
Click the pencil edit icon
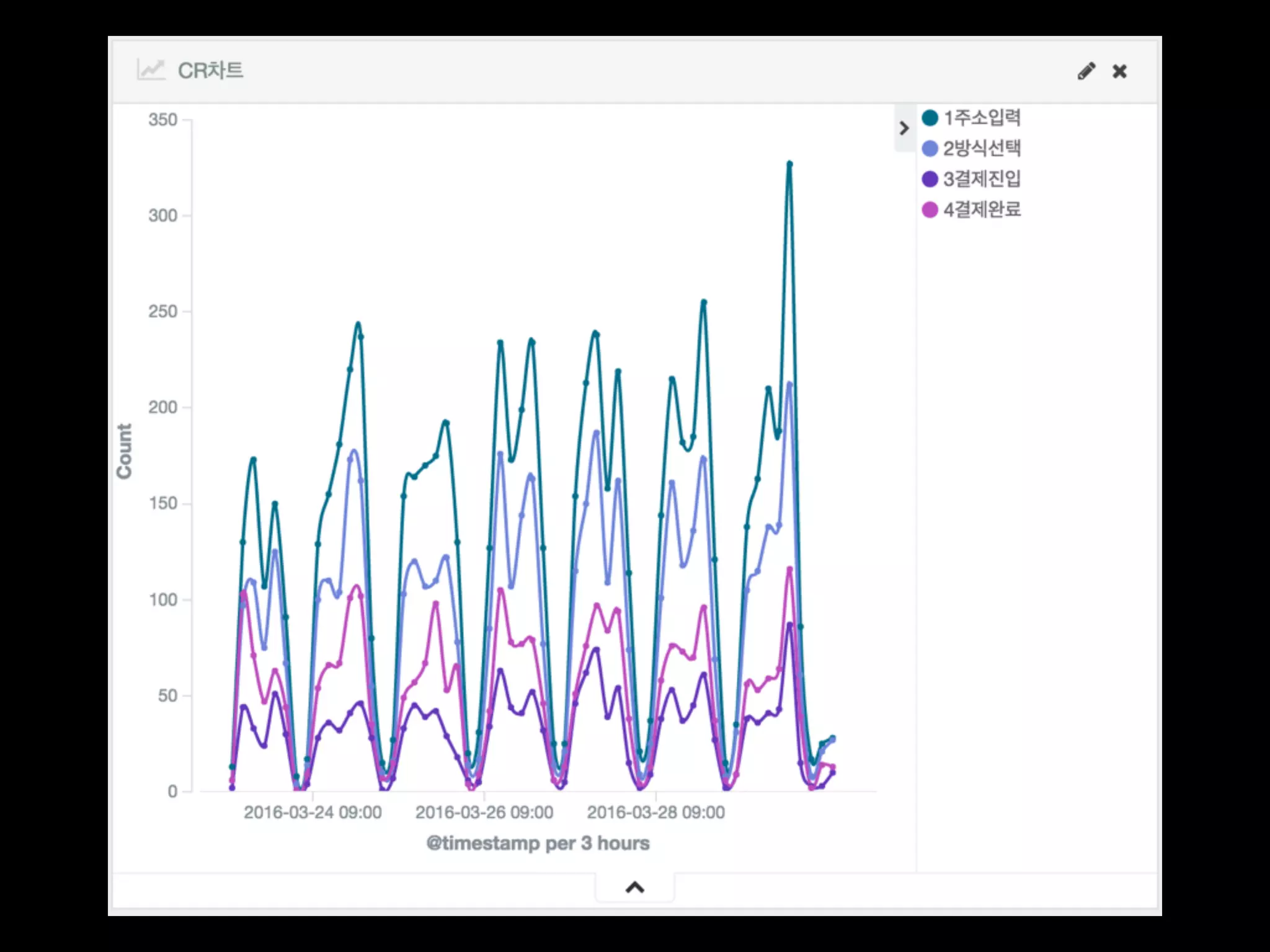1086,71
